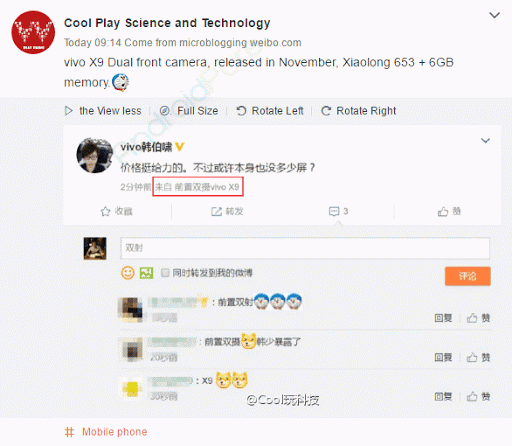The image size is (512, 446).
Task: Click the star favorite icon
Action: coord(105,211)
